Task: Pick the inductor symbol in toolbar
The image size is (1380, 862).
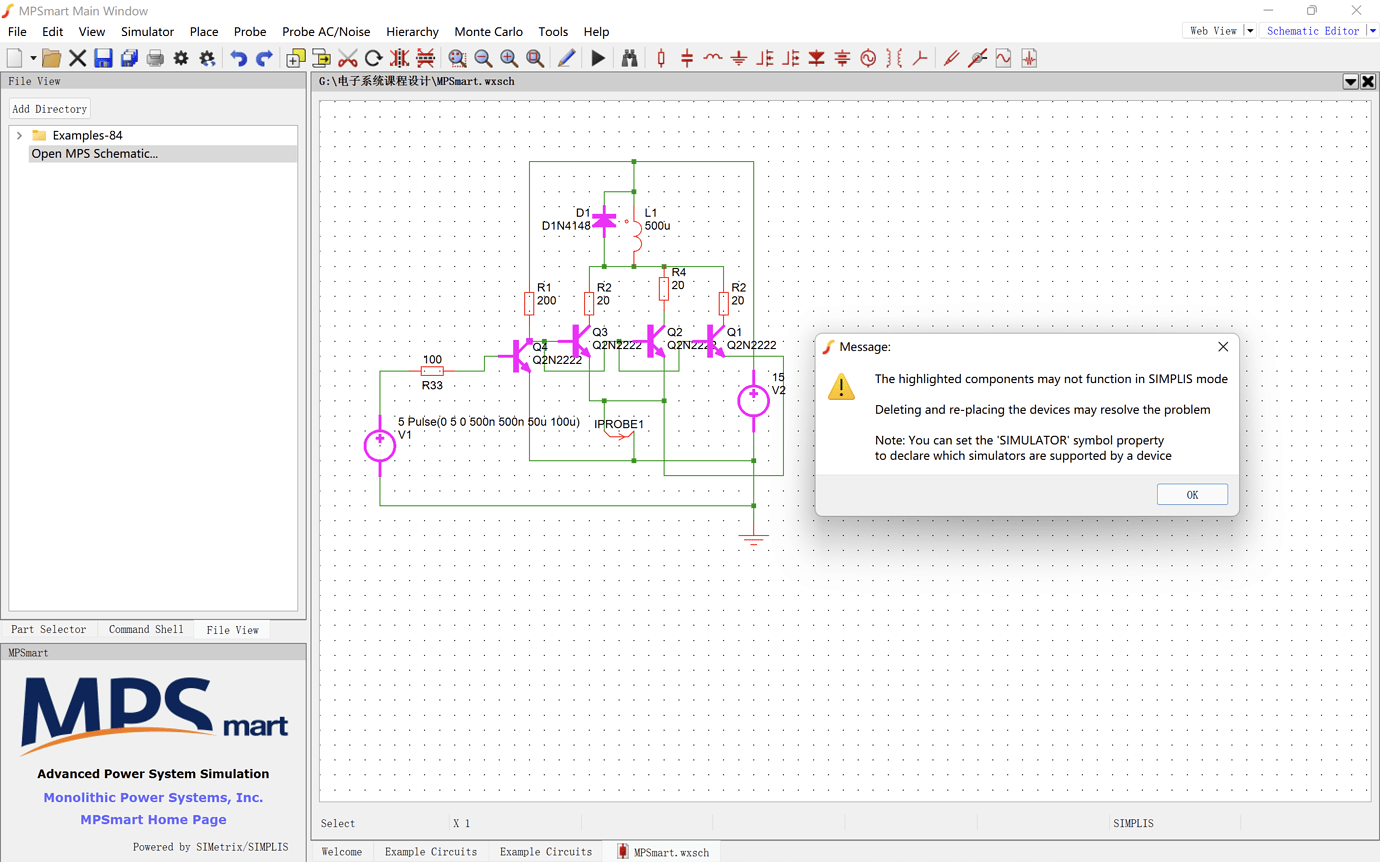Action: coord(713,58)
